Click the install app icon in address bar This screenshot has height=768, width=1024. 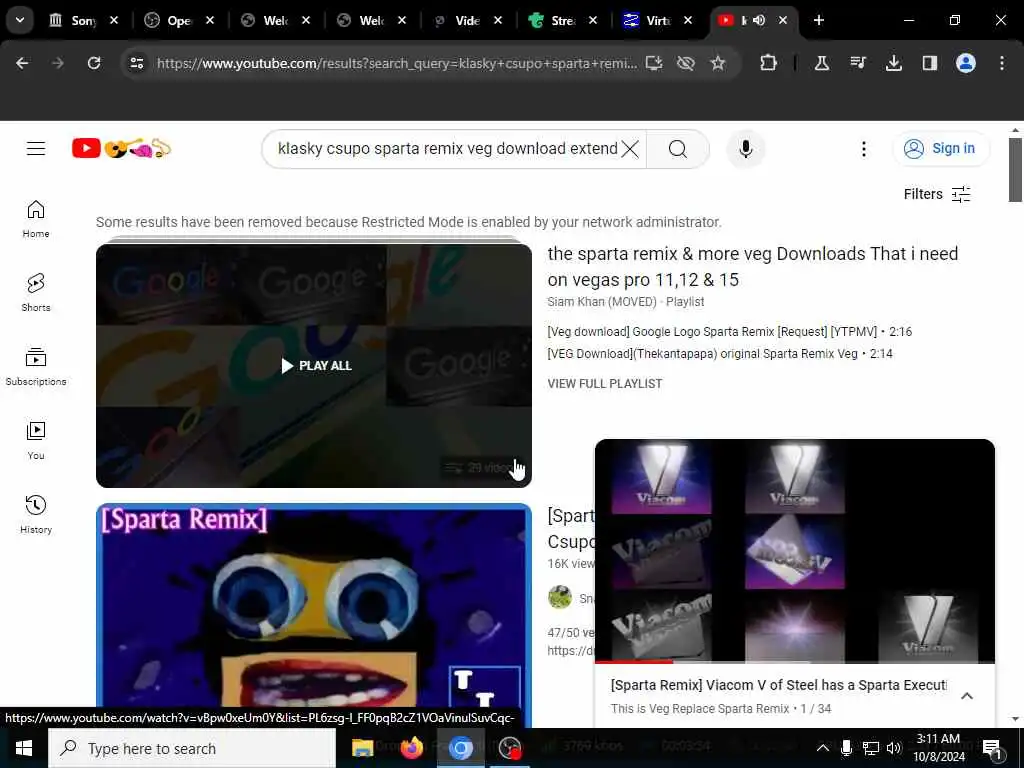654,63
